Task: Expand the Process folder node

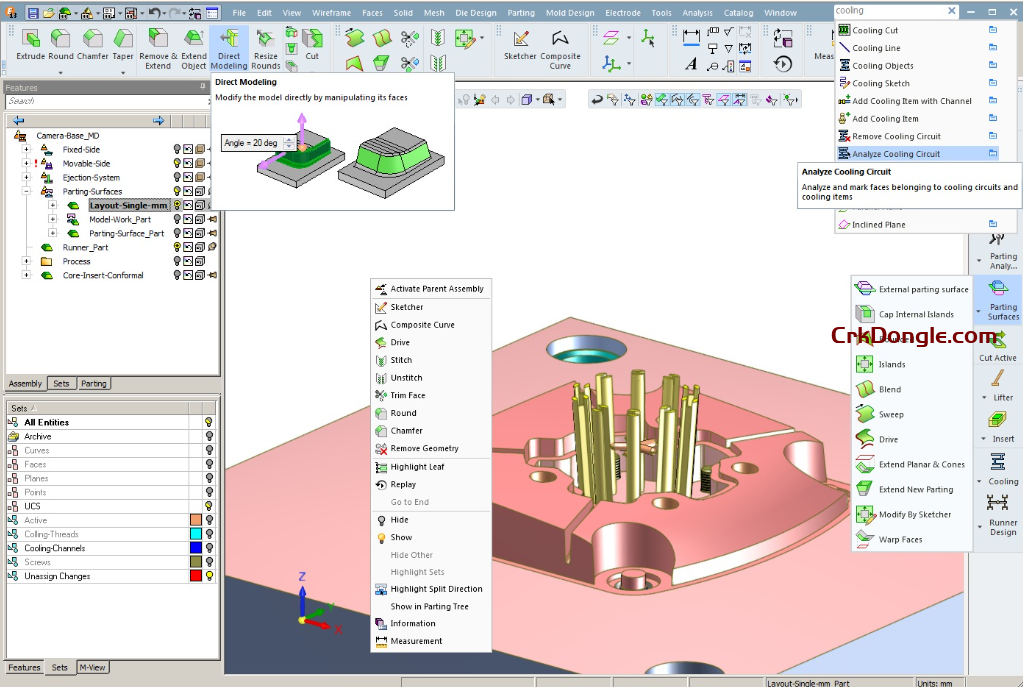Action: [27, 262]
